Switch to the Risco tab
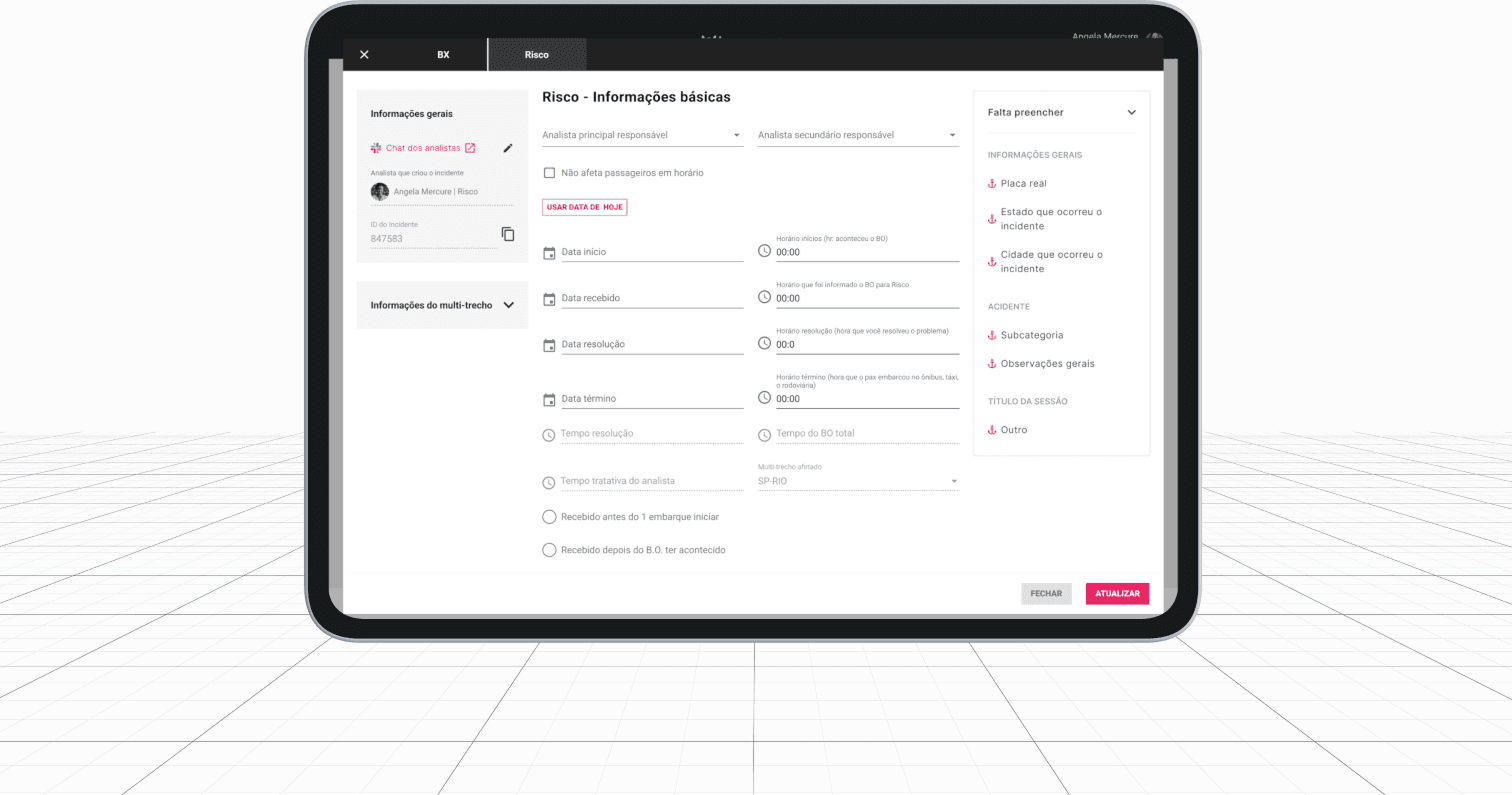Image resolution: width=1512 pixels, height=795 pixels. [x=537, y=55]
